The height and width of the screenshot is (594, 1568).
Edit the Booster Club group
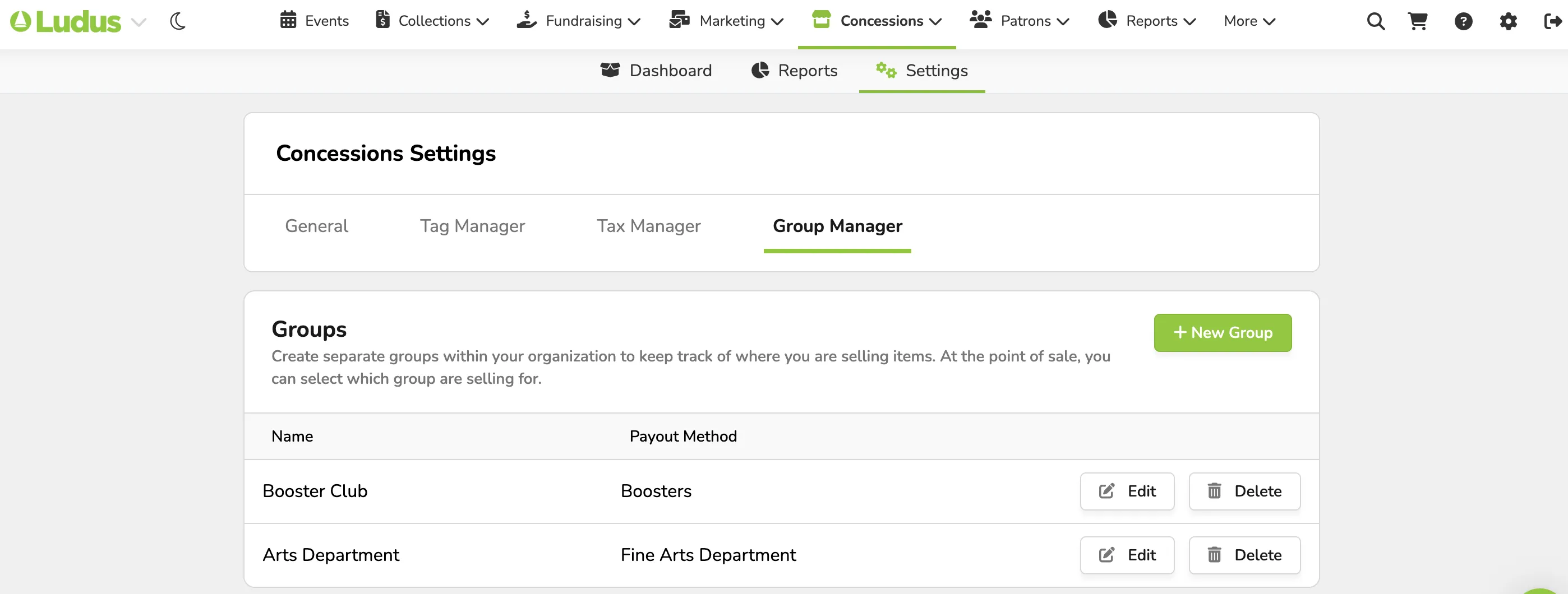[1127, 491]
